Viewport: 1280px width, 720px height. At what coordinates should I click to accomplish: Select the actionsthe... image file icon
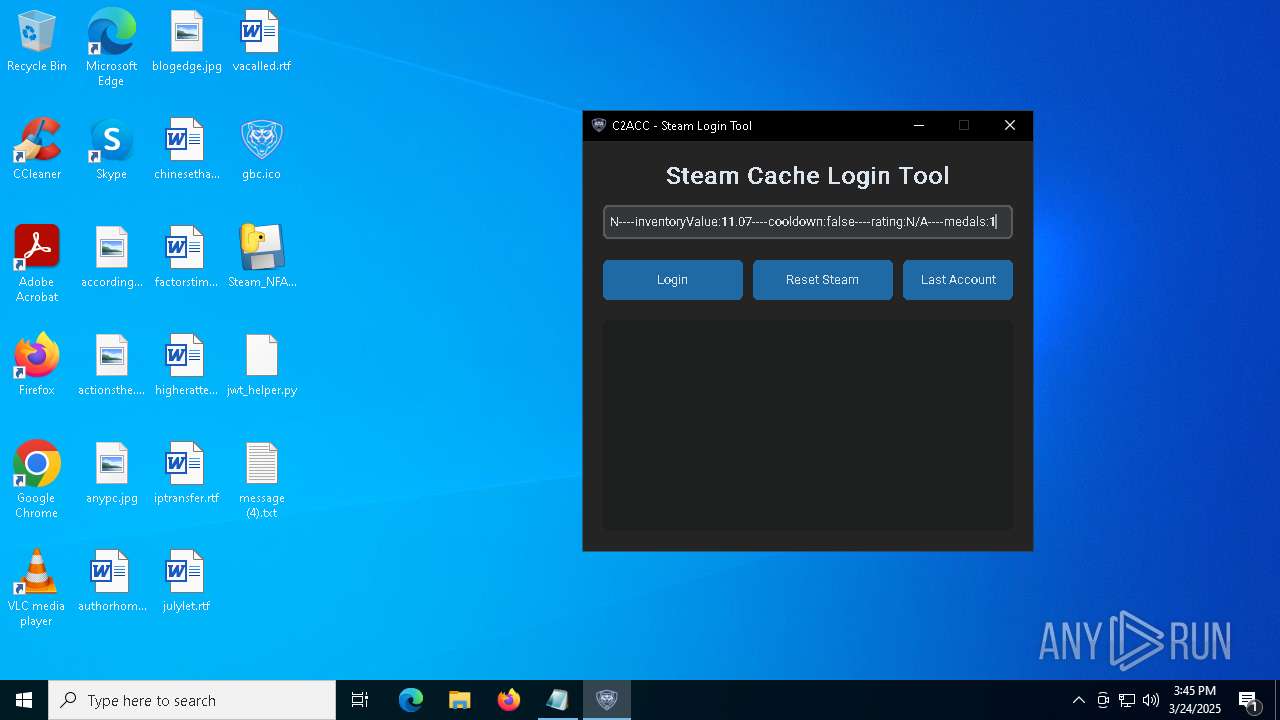click(111, 366)
